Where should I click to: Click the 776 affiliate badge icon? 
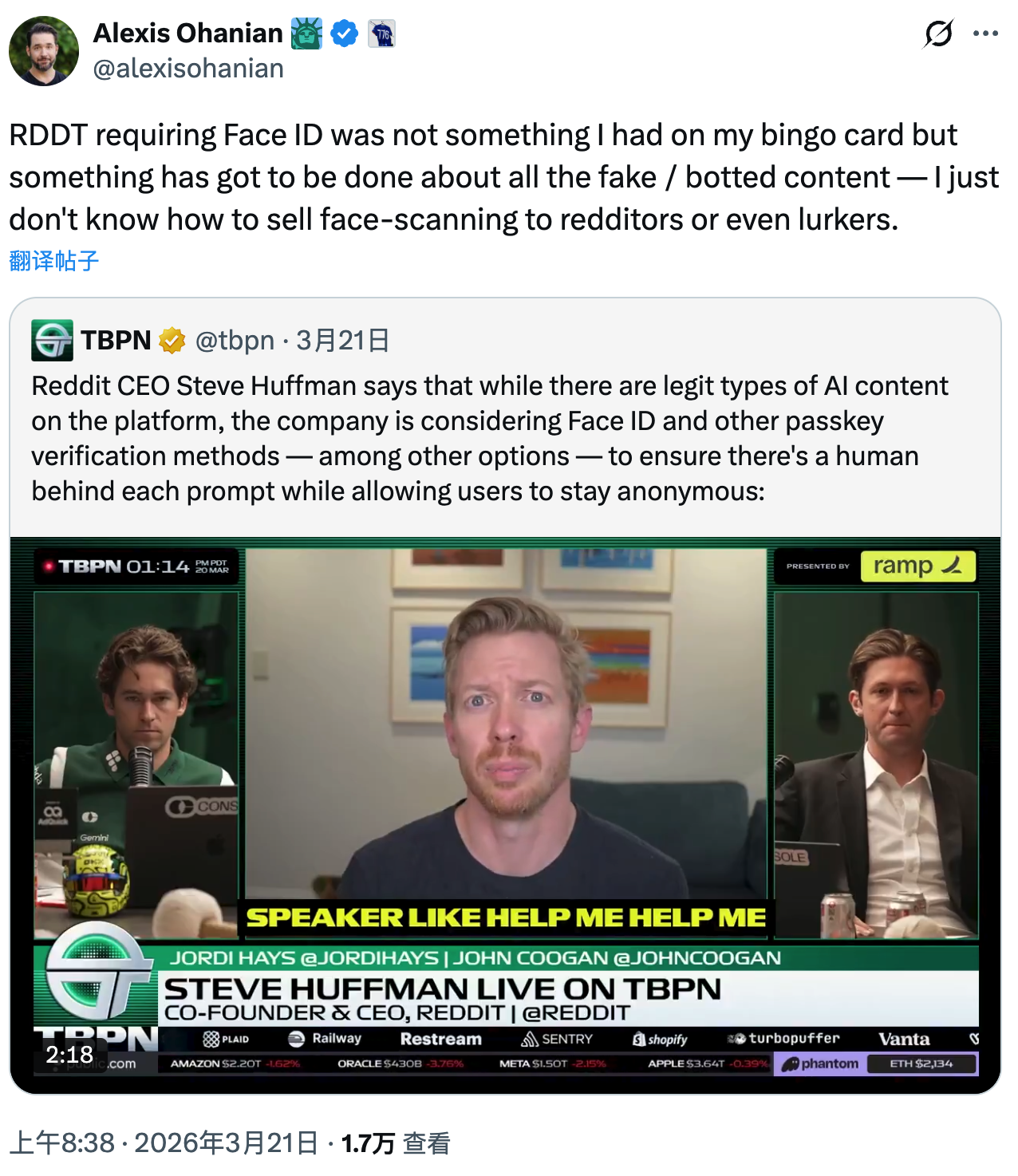[382, 34]
